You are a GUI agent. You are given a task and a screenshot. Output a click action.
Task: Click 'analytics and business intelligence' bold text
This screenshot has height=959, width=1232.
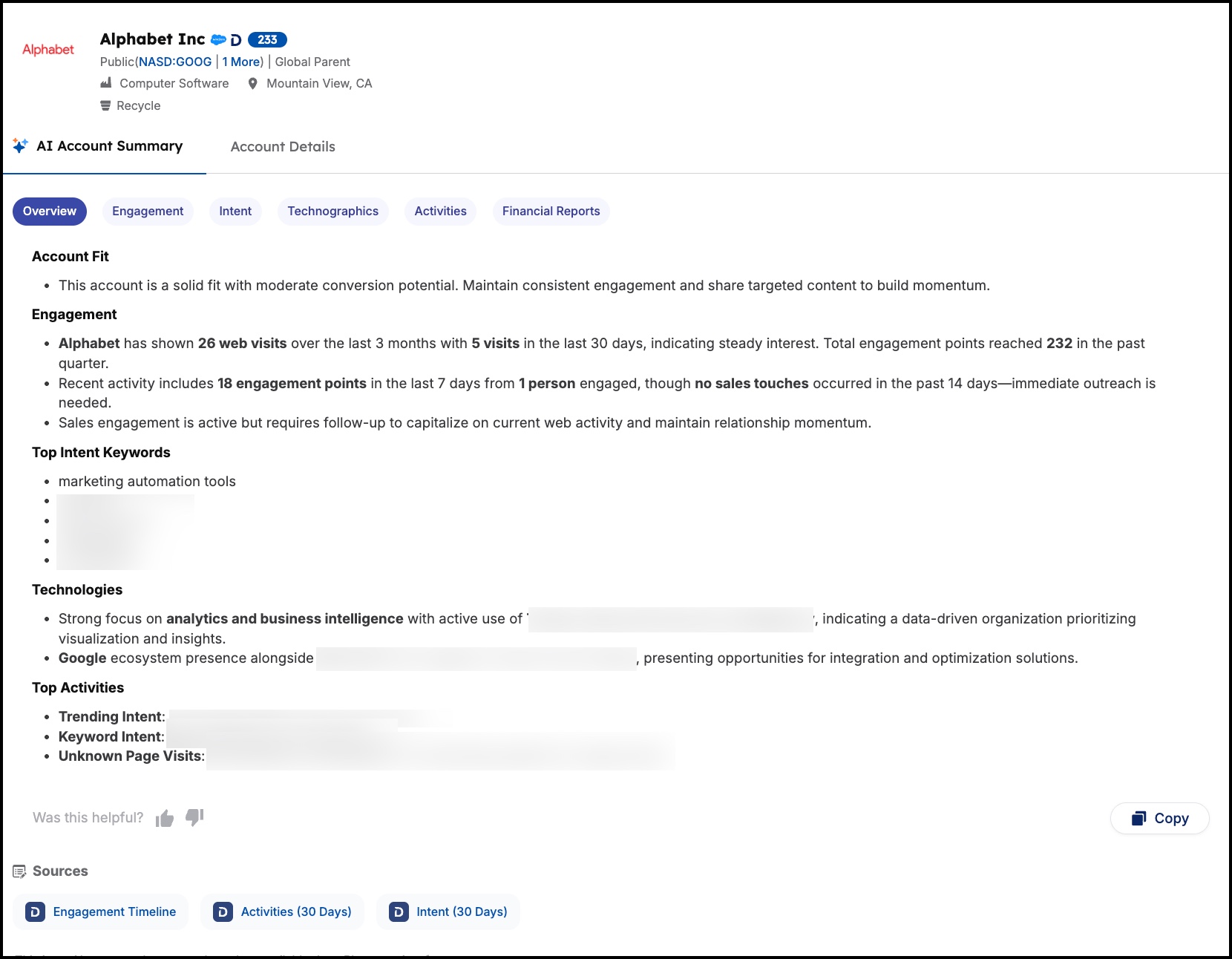(285, 619)
